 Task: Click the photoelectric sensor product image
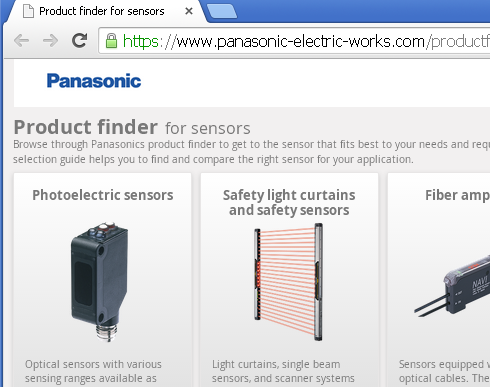tap(99, 281)
